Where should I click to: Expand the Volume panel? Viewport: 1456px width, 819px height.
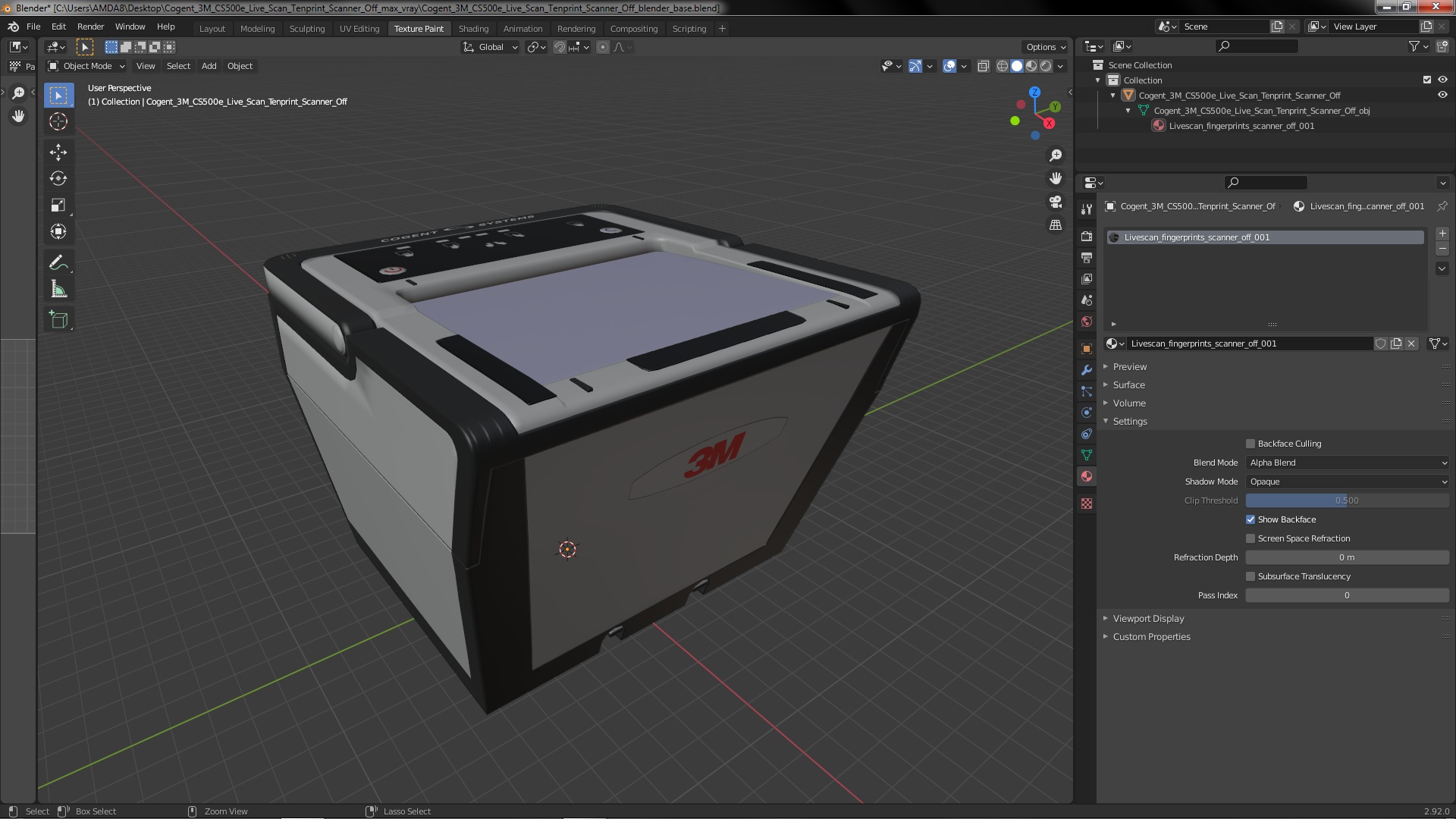pos(1128,403)
